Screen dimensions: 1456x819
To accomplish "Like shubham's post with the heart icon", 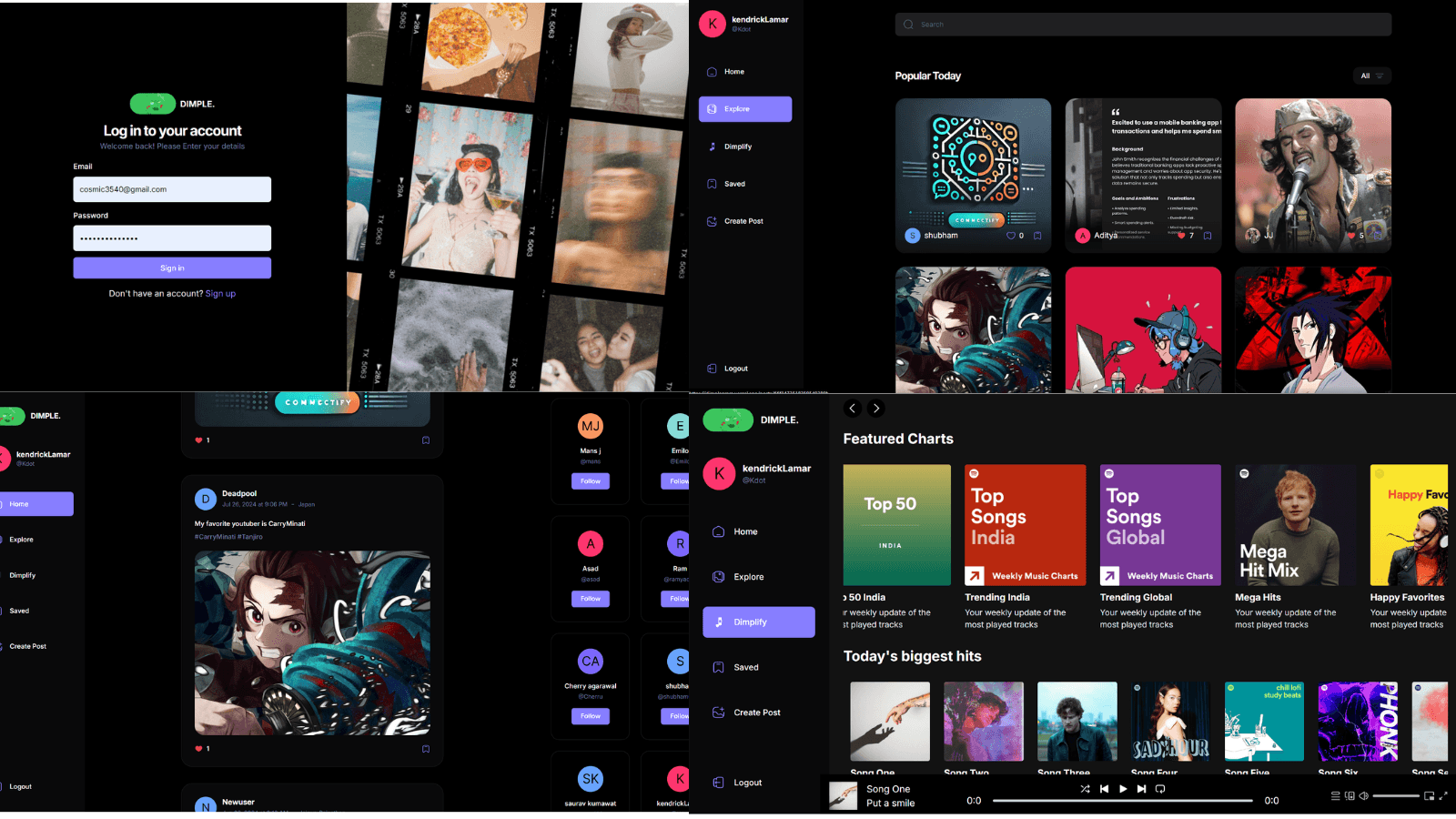I will [x=1010, y=236].
